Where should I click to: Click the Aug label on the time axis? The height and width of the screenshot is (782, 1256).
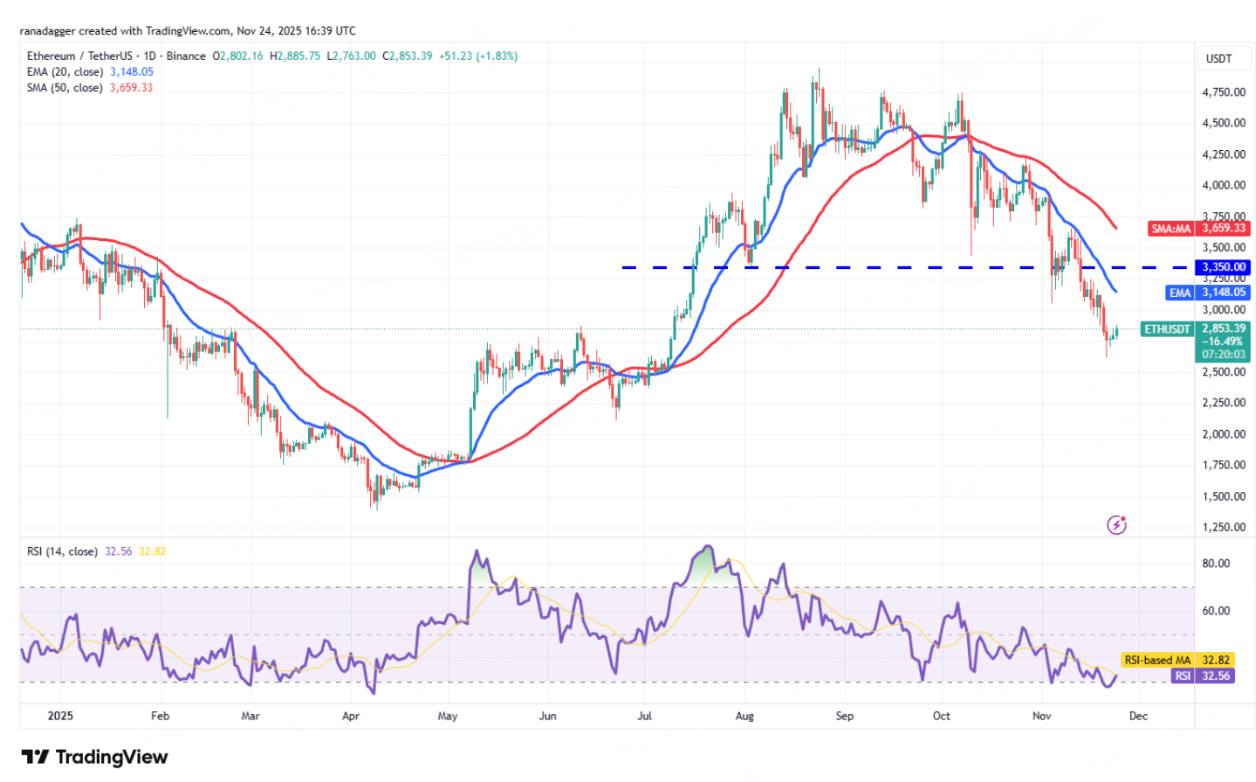744,717
